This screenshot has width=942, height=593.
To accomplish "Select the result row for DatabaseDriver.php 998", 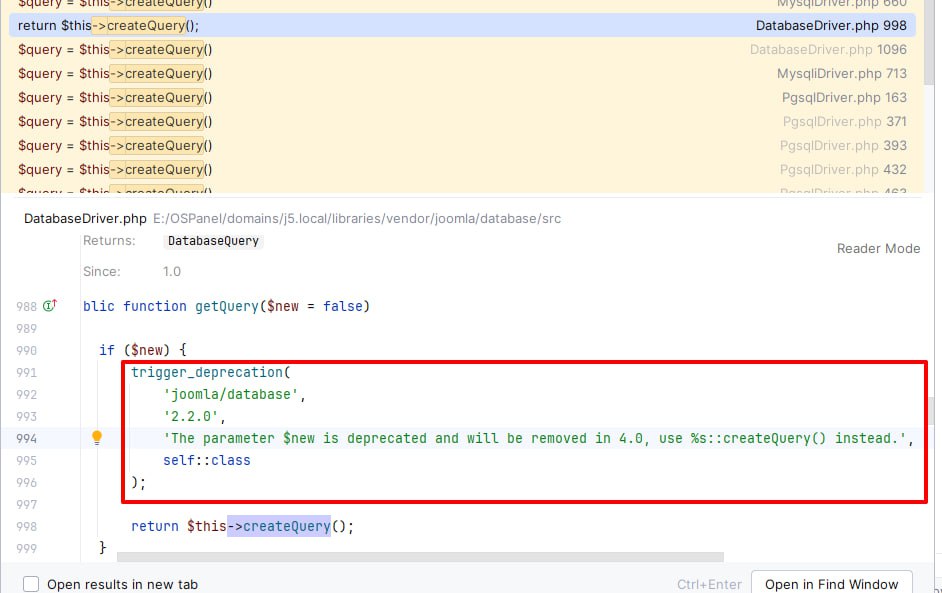I will tap(462, 25).
